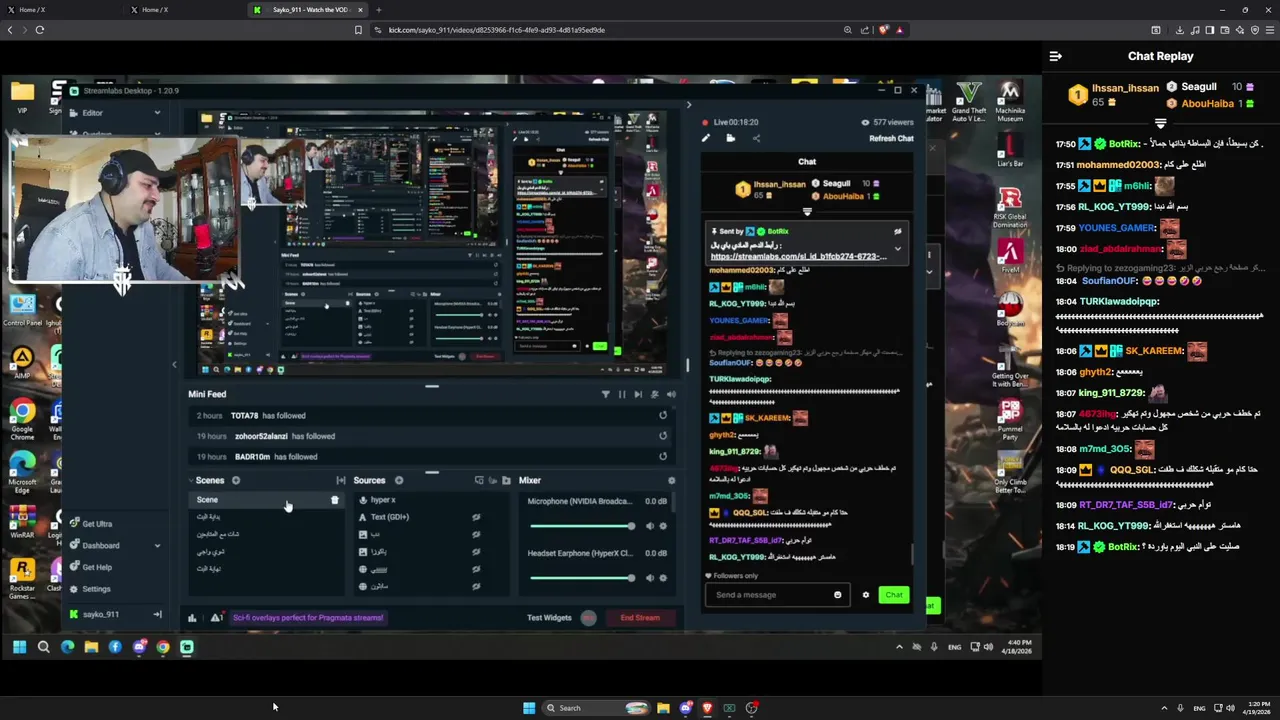Add a new source with the plus icon
This screenshot has height=720, width=1280.
pos(399,480)
